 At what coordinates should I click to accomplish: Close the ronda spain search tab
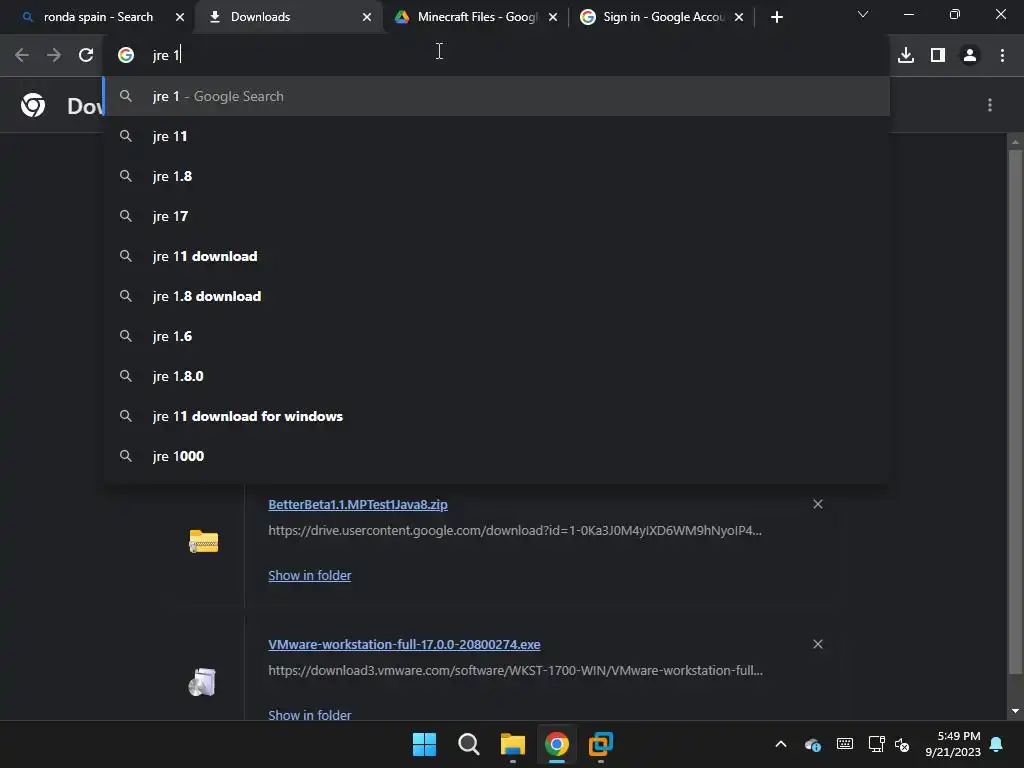[x=180, y=18]
